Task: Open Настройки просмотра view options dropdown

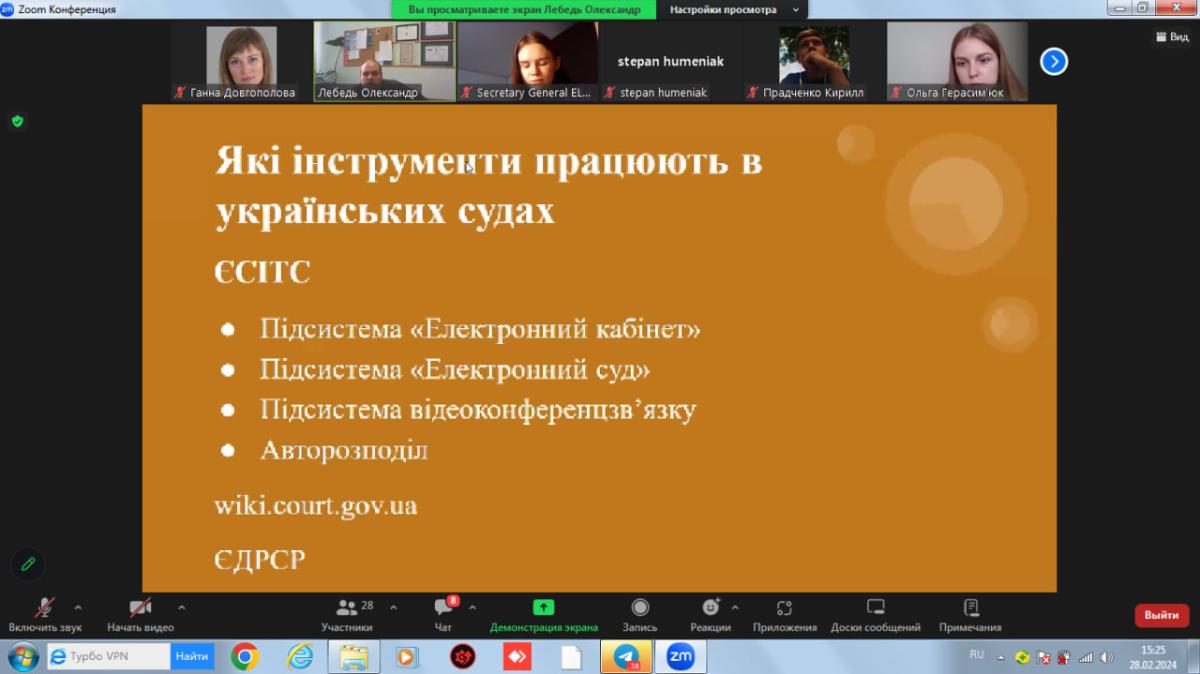Action: pyautogui.click(x=733, y=9)
